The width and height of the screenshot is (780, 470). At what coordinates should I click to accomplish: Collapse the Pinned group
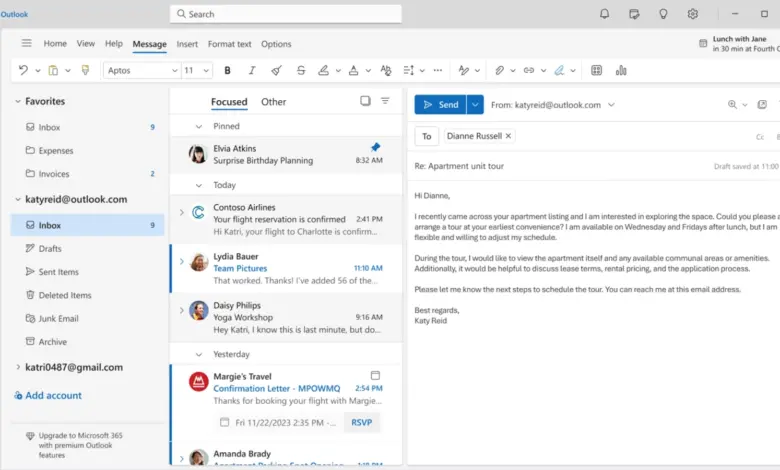pyautogui.click(x=198, y=127)
